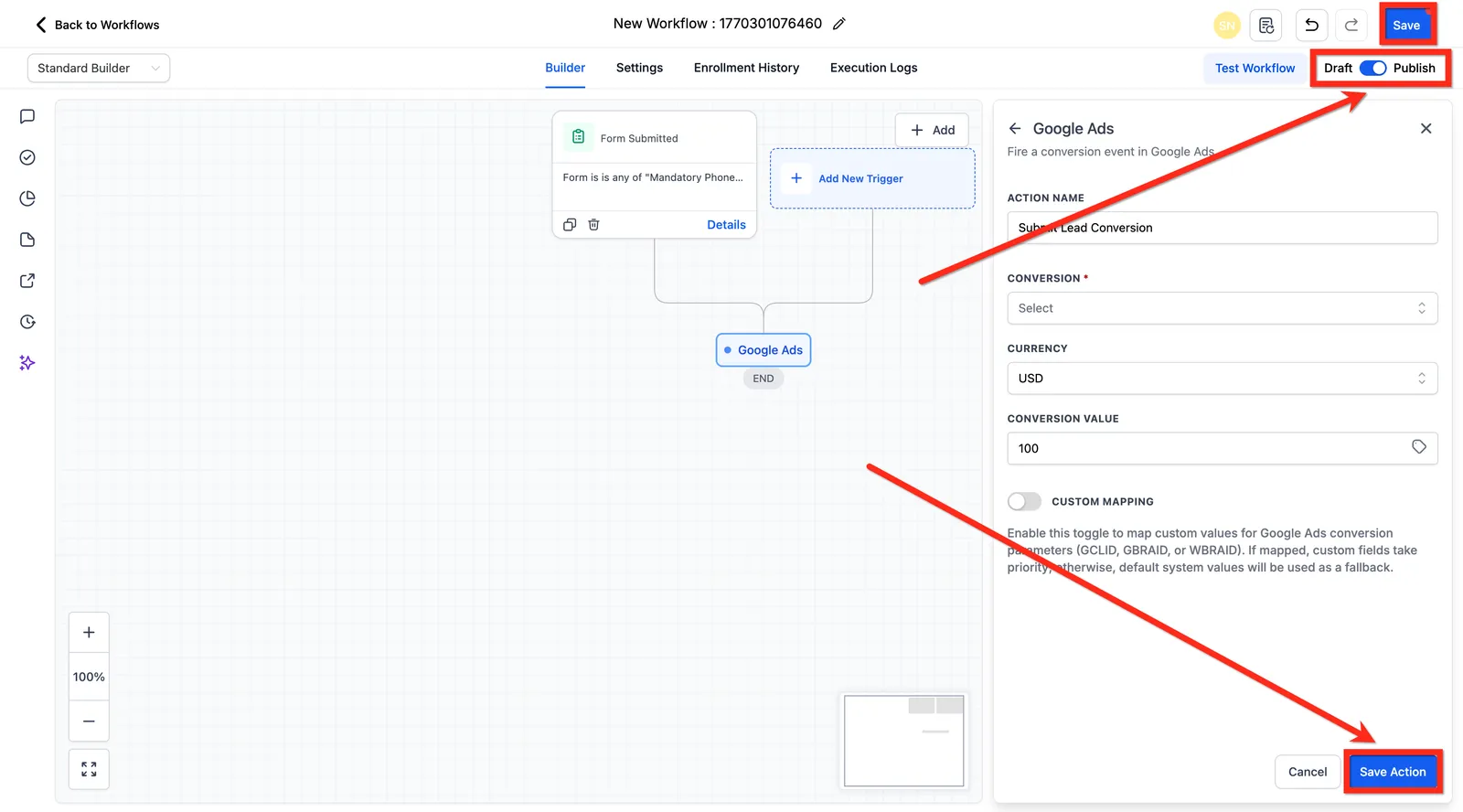The image size is (1463, 812).
Task: Enable the Custom Mapping toggle
Action: point(1024,501)
